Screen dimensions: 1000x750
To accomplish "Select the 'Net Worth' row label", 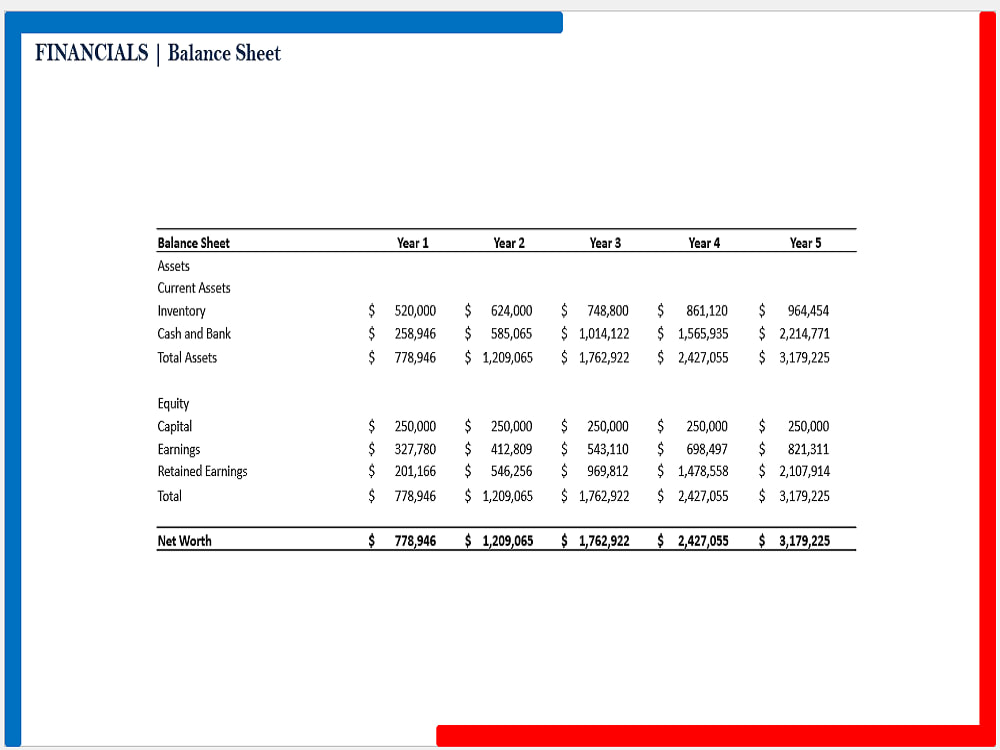I will (x=184, y=541).
